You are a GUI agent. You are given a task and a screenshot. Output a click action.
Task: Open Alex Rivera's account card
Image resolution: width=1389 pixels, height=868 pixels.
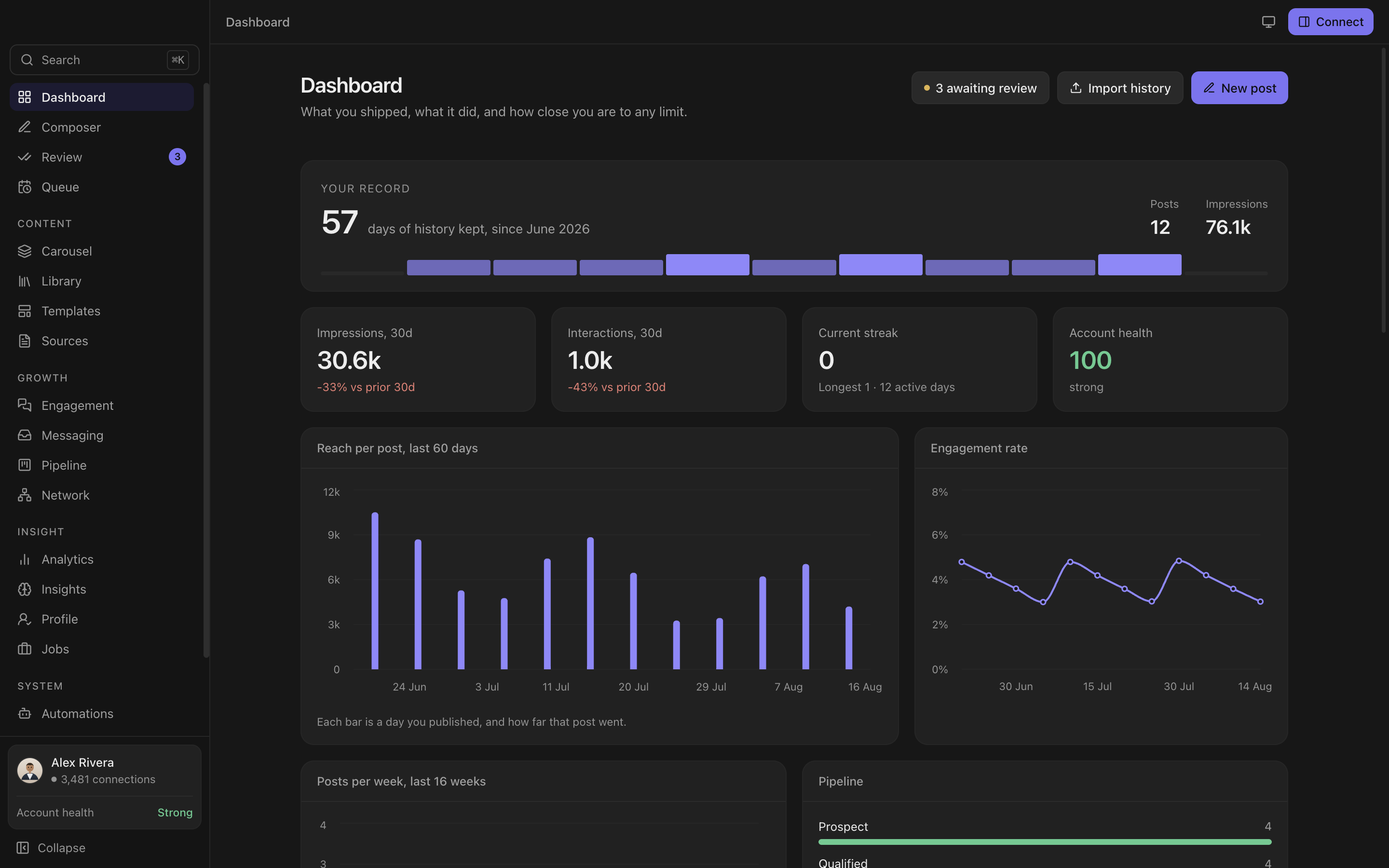(x=105, y=787)
